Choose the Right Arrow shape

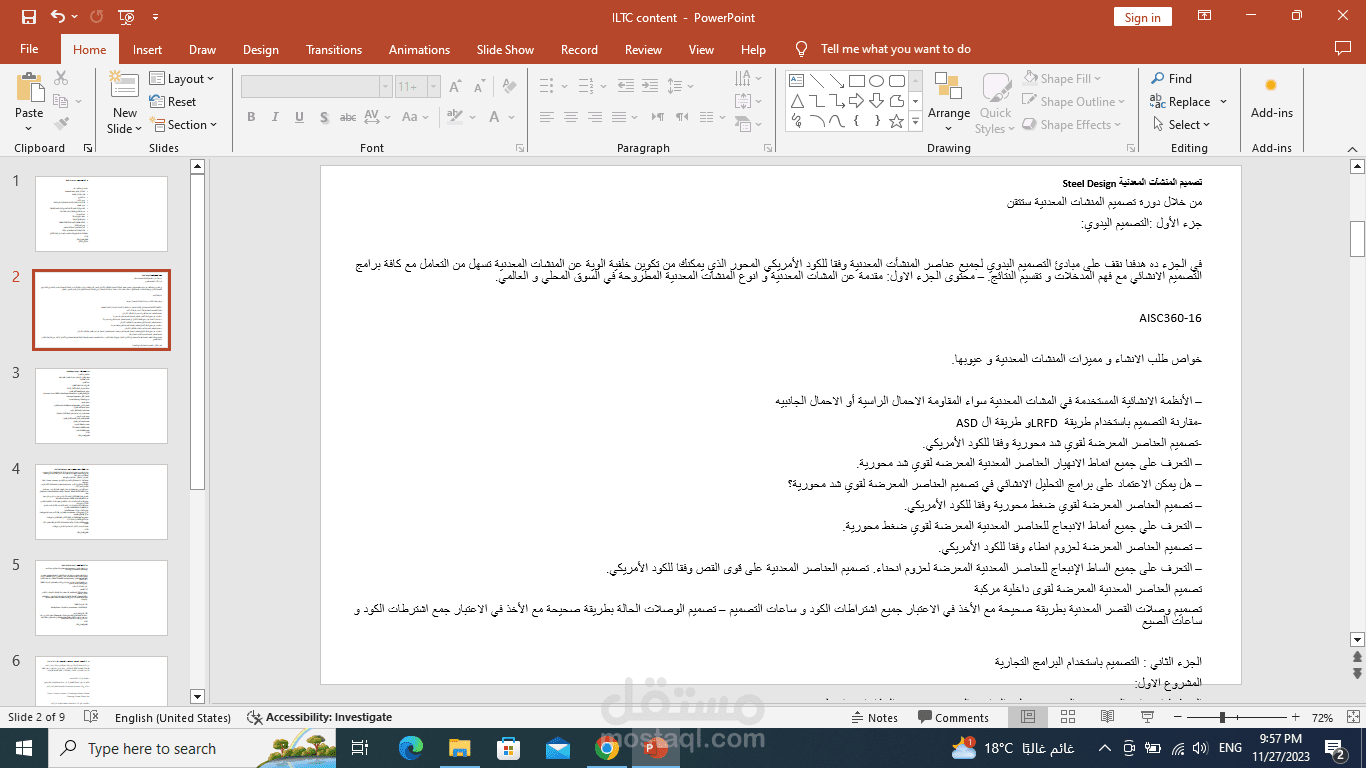point(857,101)
